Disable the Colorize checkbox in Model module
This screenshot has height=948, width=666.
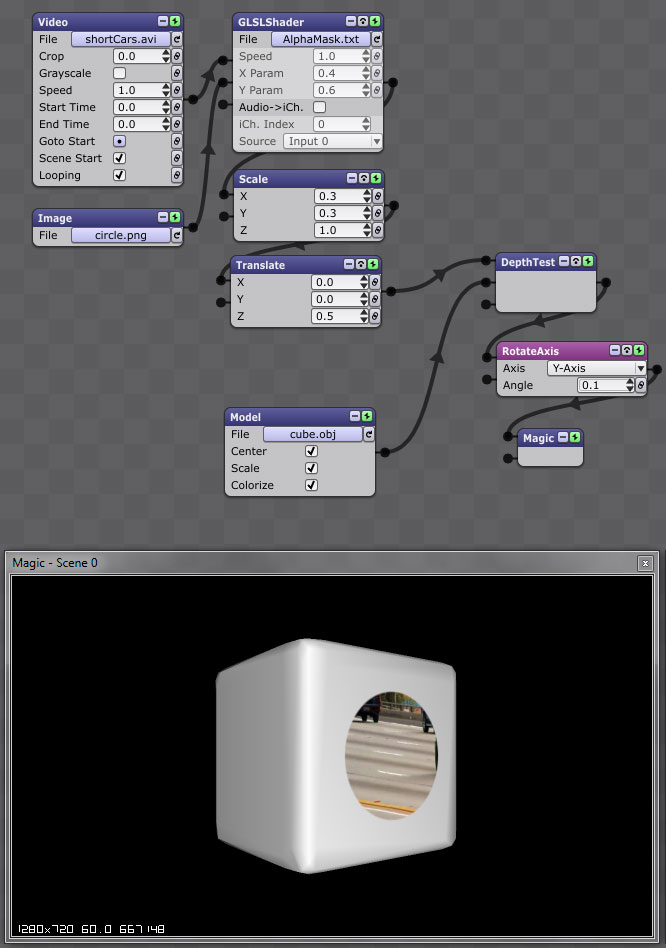[311, 485]
